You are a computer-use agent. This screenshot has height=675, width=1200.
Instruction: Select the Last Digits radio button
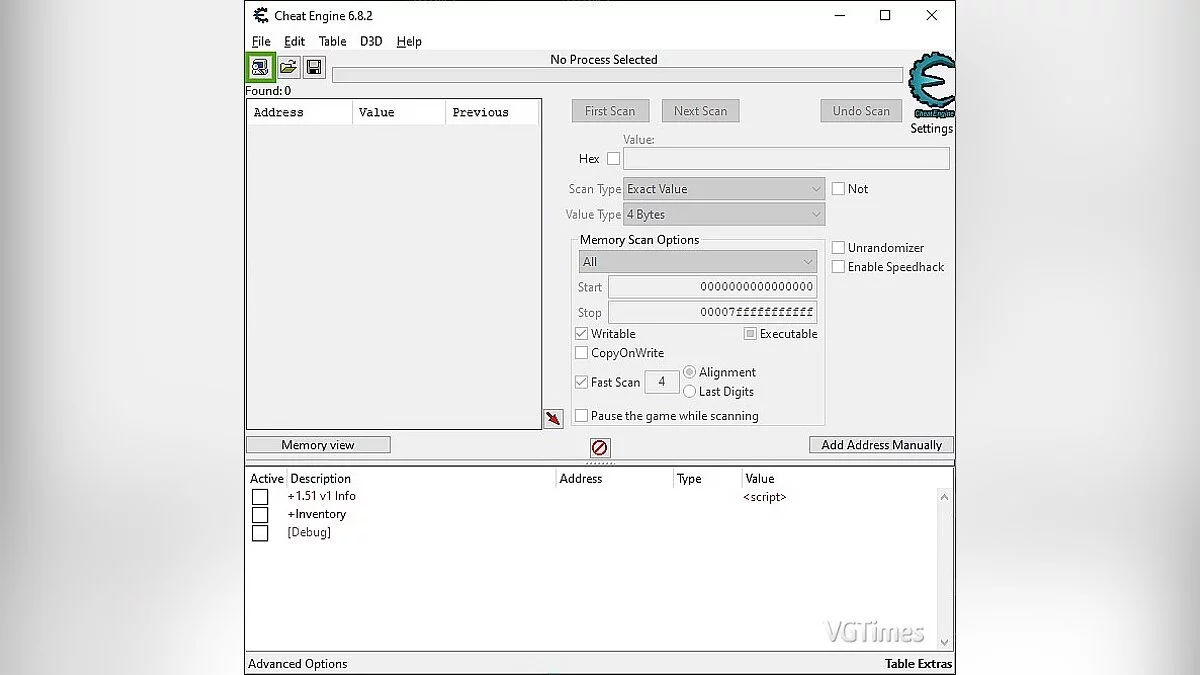690,391
